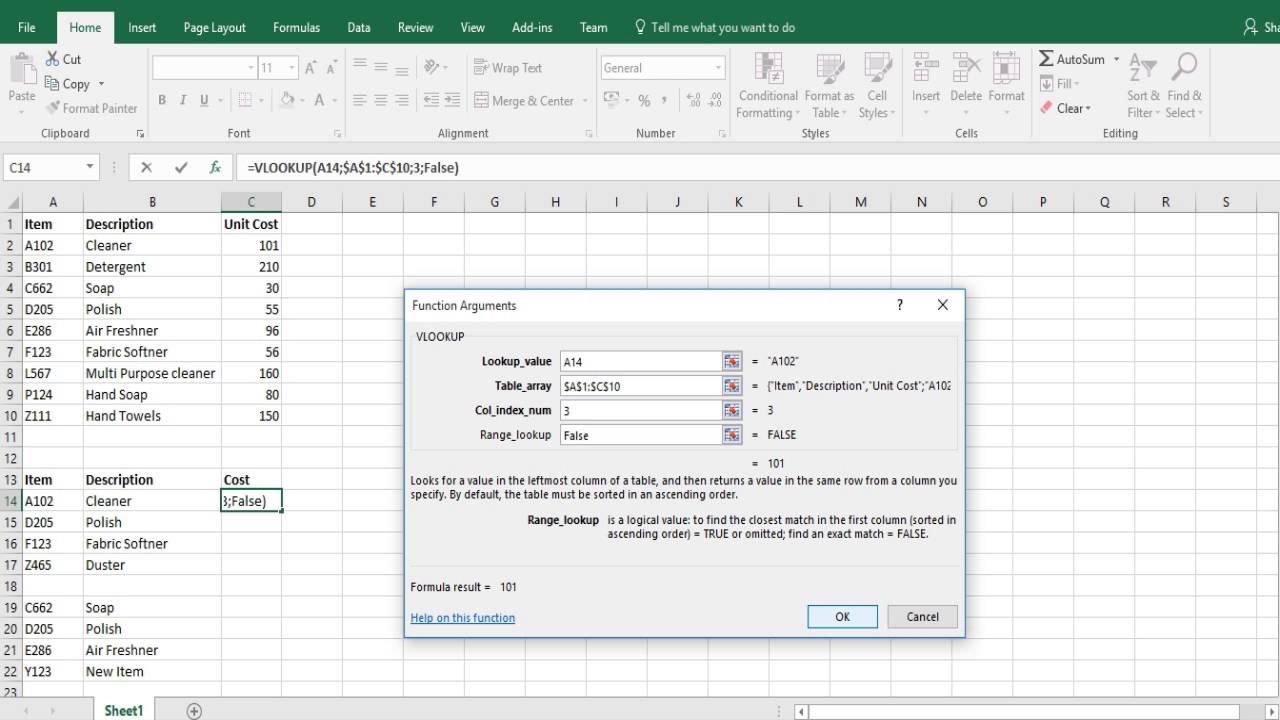This screenshot has height=720, width=1280.
Task: Select cell containing Multi Purpose cleaner
Action: 152,373
